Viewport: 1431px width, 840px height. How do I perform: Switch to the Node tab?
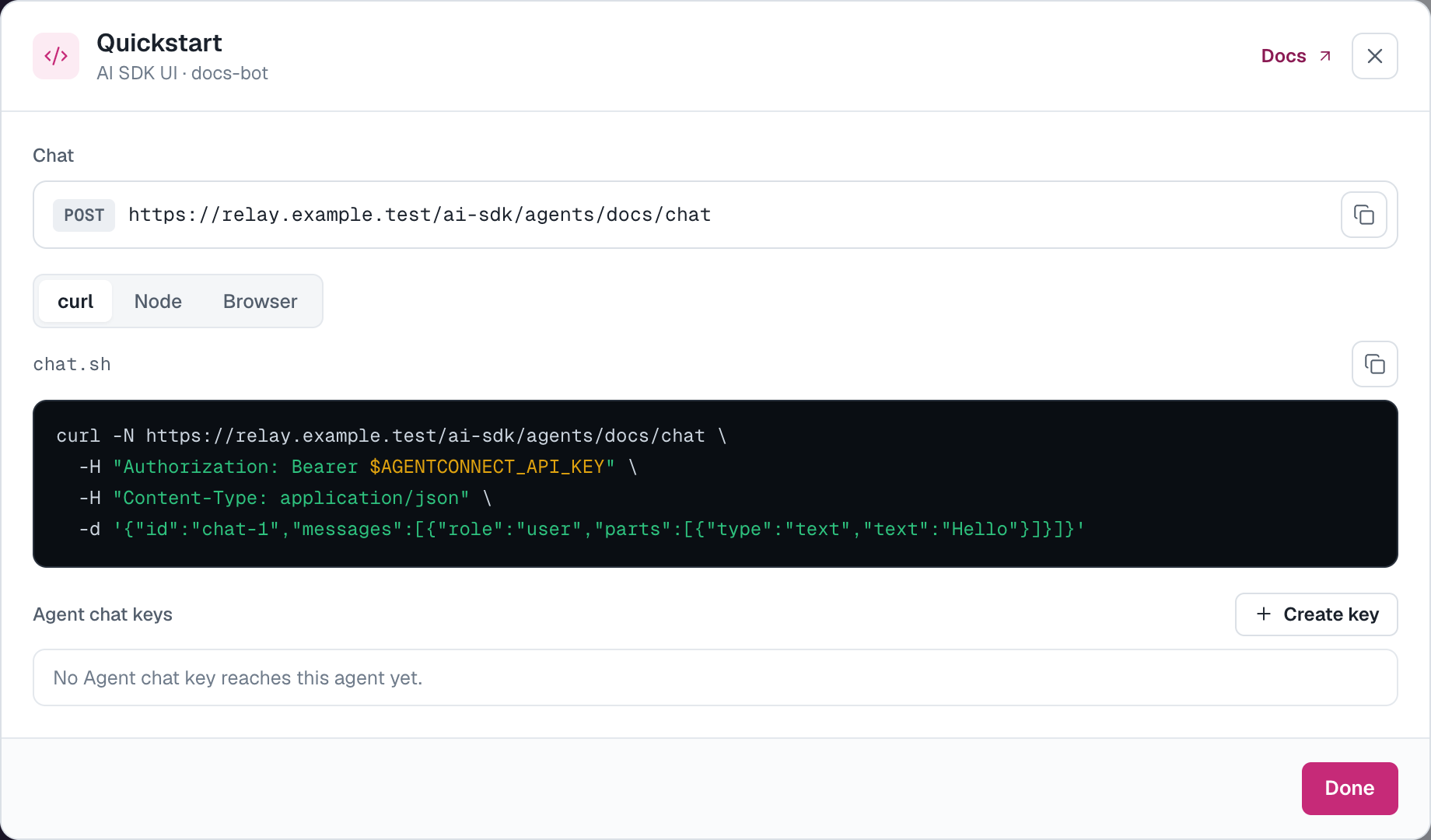[x=158, y=301]
